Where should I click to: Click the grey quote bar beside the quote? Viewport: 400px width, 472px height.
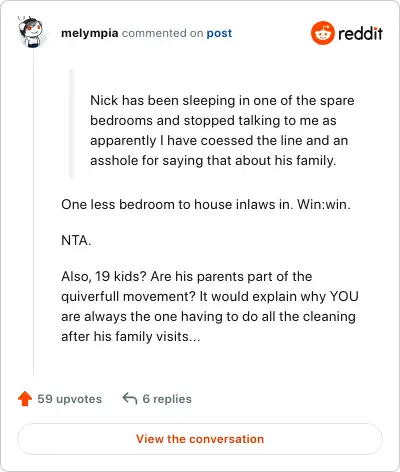pyautogui.click(x=71, y=124)
